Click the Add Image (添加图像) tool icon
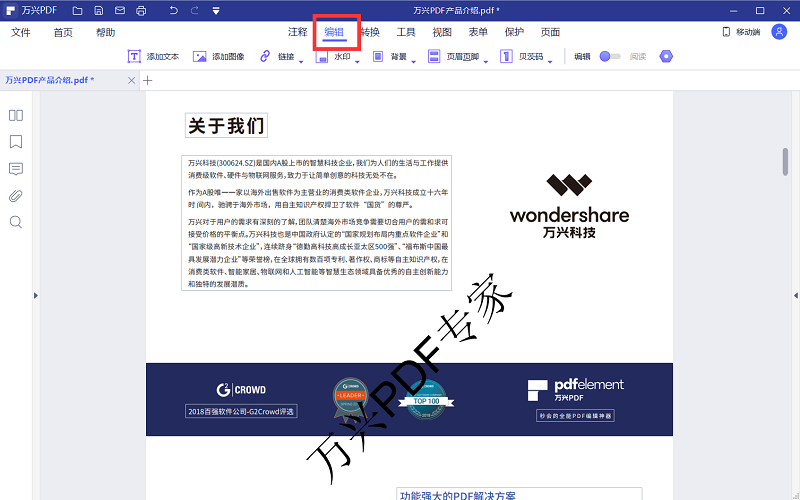800x500 pixels. point(200,57)
